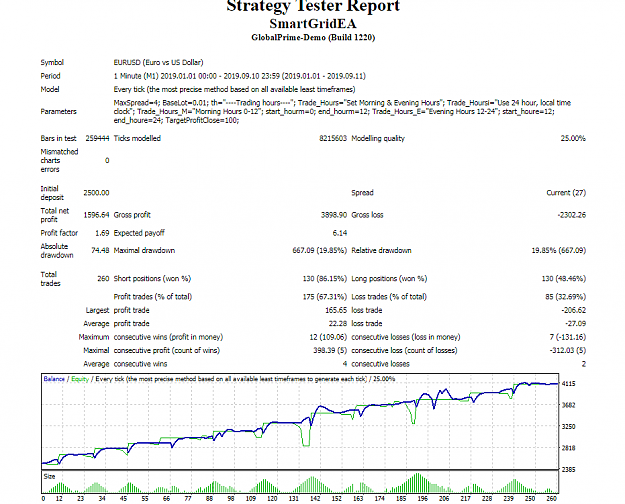
Task: Click the Total trades value 260
Action: [103, 279]
